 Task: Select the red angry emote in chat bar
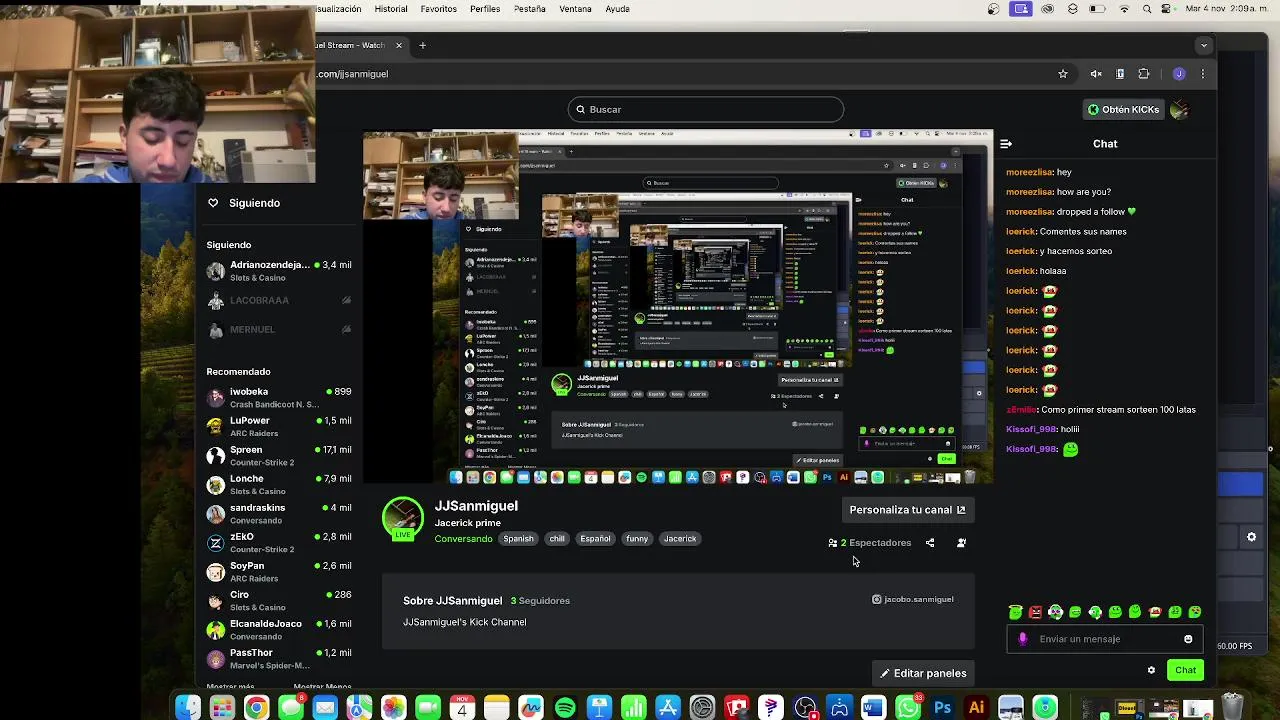click(1035, 612)
